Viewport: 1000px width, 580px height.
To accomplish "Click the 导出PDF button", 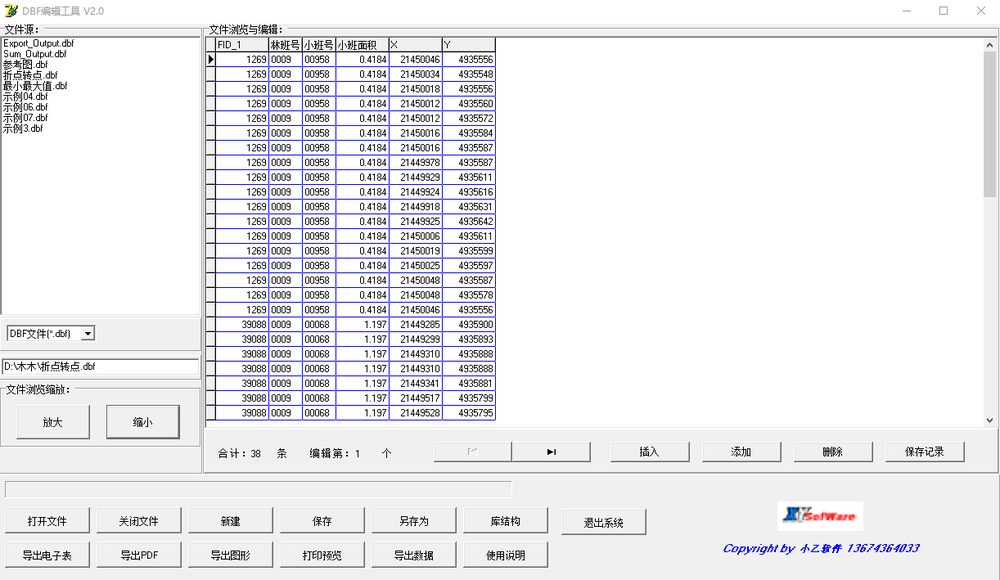I will pos(139,555).
